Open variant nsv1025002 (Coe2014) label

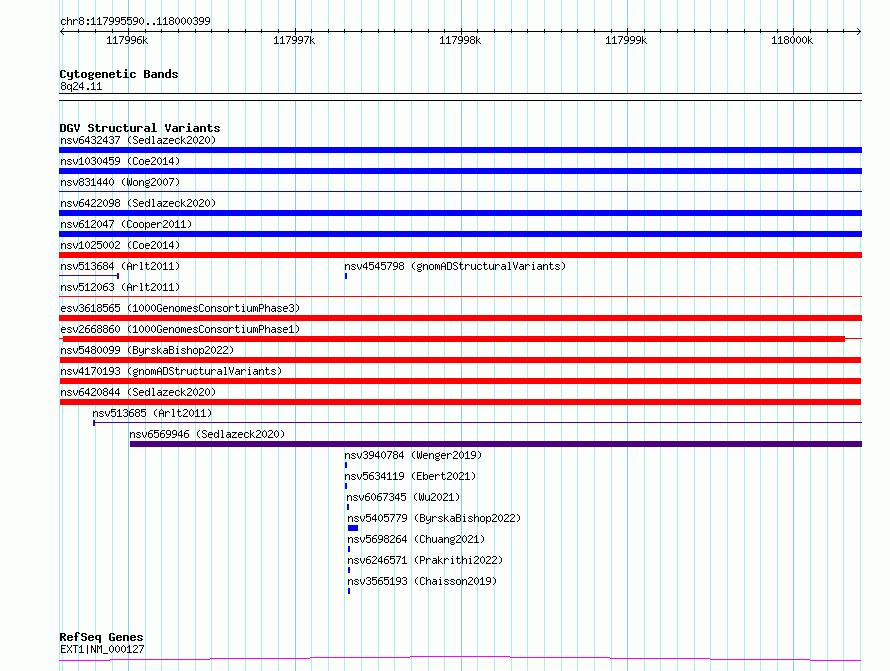pos(120,245)
